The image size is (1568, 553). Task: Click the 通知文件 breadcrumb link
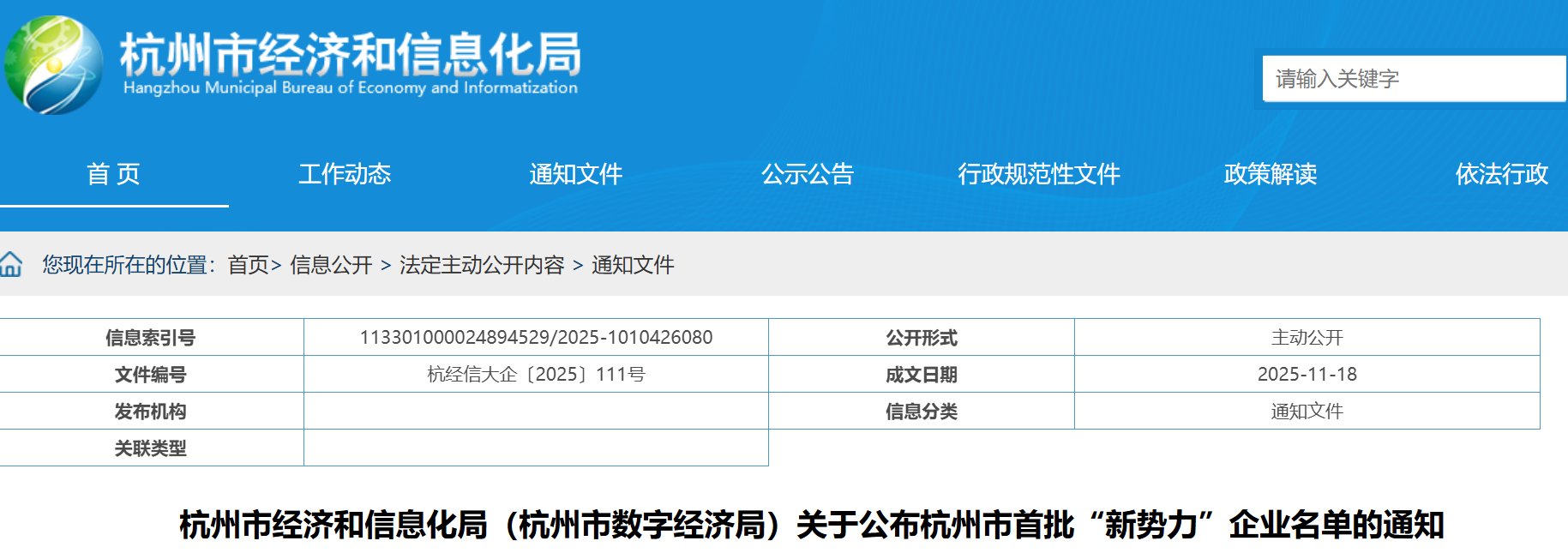click(633, 265)
